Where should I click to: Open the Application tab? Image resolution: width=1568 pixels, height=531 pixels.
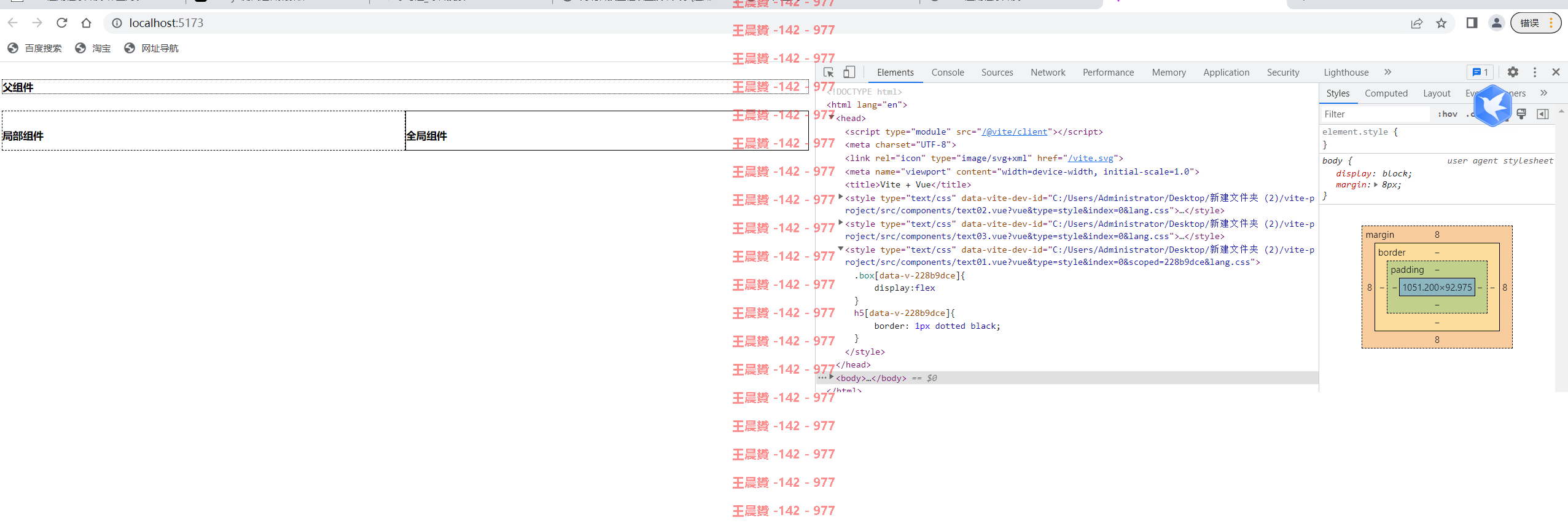click(x=1226, y=72)
